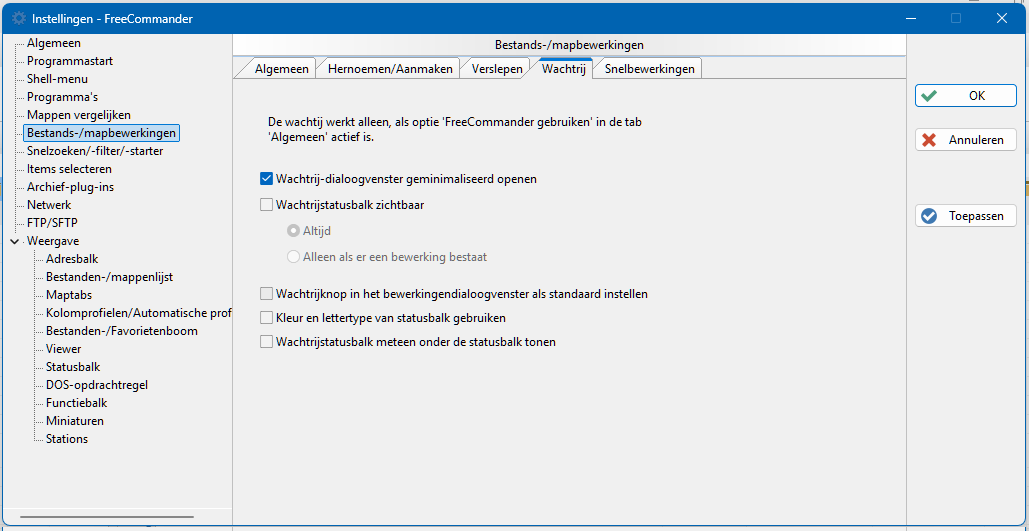Screen dimensions: 1029x531
Task: Click the red X icon on Annuleren
Action: [x=929, y=140]
